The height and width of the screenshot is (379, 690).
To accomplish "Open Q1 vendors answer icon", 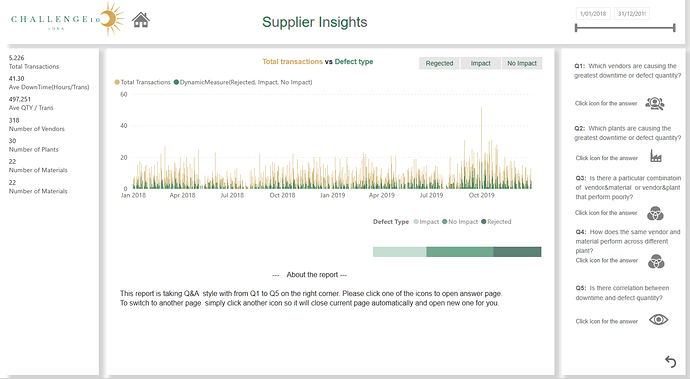I will (x=655, y=103).
